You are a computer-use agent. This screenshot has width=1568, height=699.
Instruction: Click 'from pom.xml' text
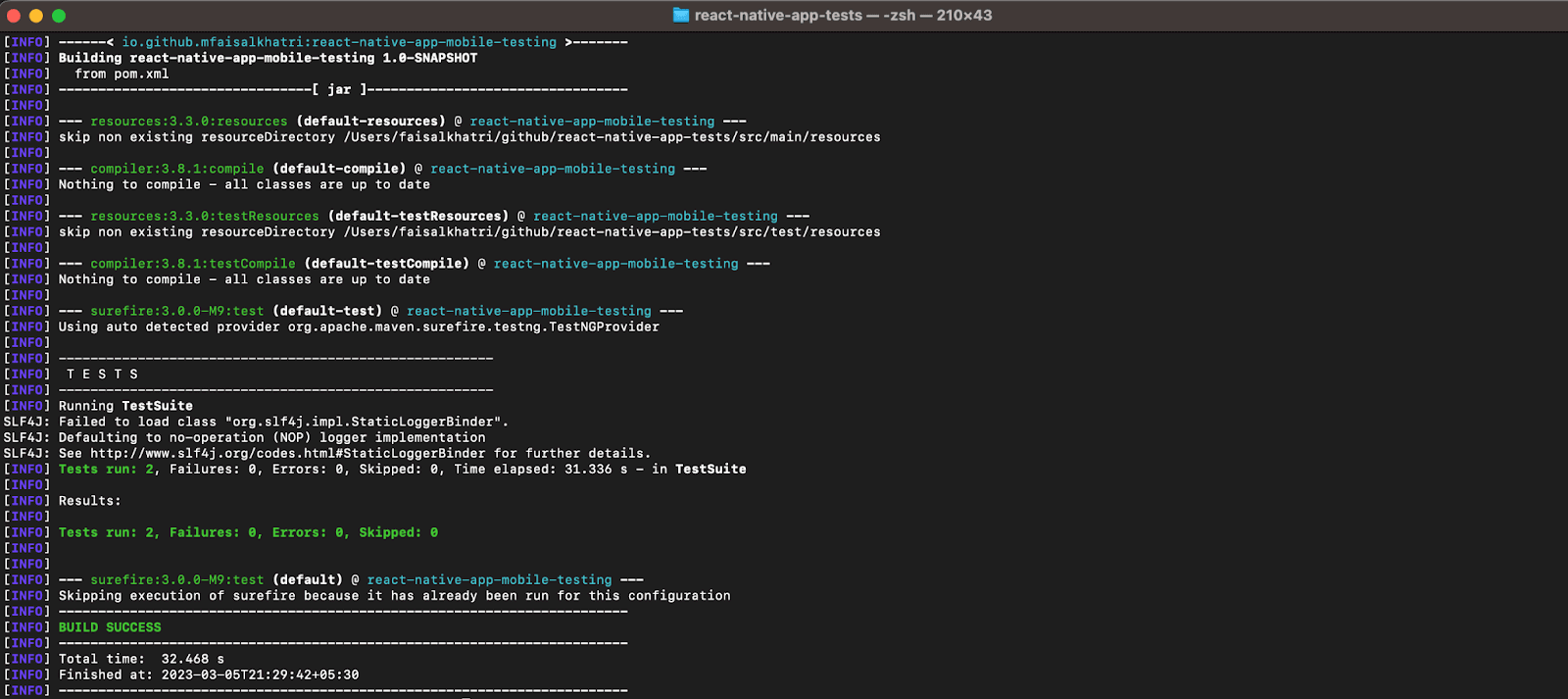tap(122, 74)
